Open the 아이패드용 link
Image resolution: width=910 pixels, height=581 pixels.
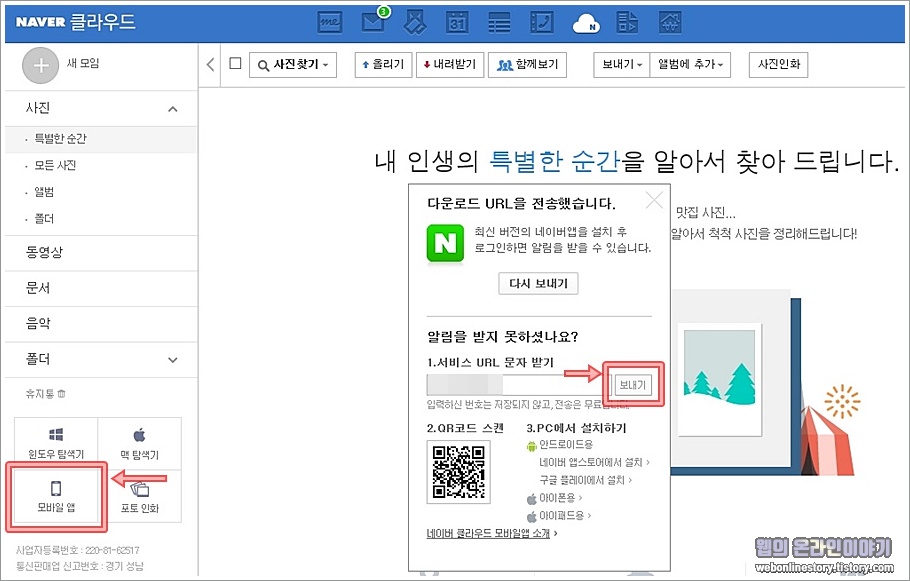559,515
